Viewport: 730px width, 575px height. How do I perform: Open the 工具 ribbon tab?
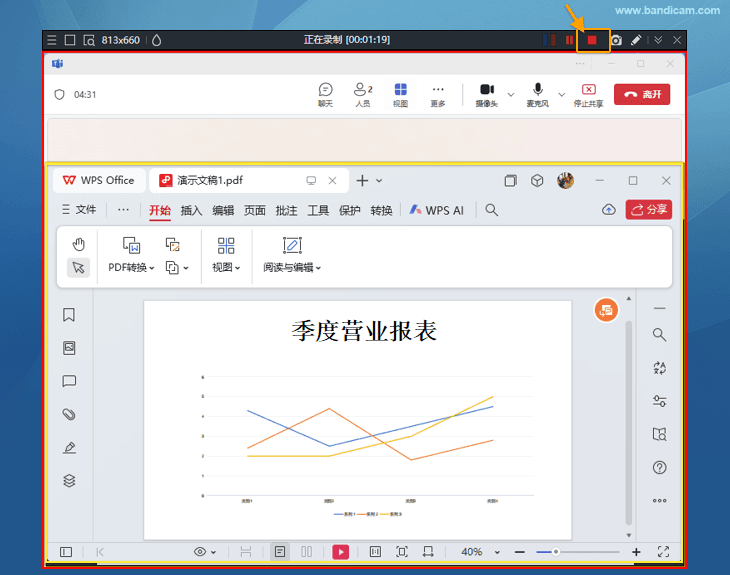[x=318, y=210]
